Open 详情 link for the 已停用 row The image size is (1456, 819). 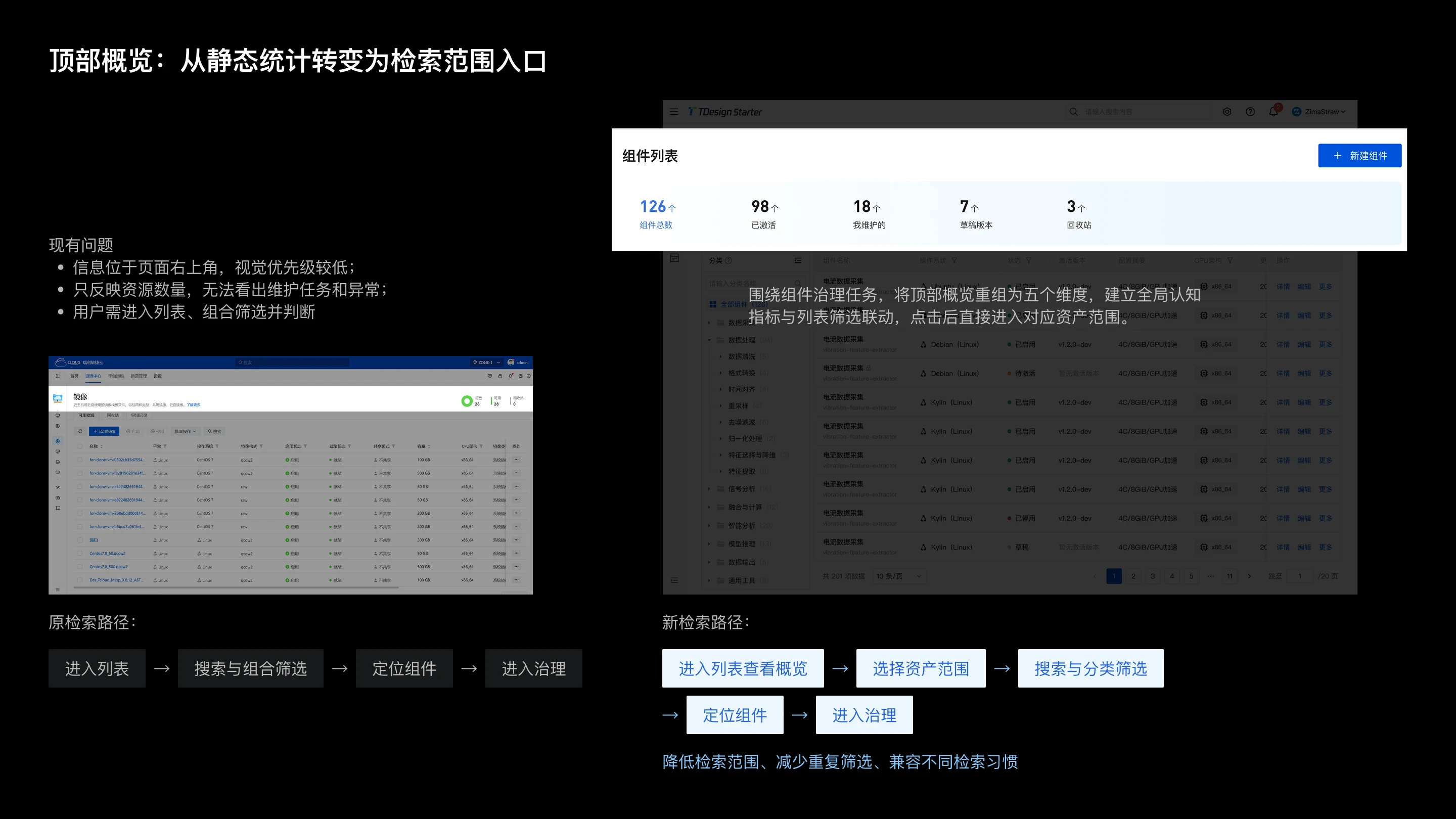1283,518
